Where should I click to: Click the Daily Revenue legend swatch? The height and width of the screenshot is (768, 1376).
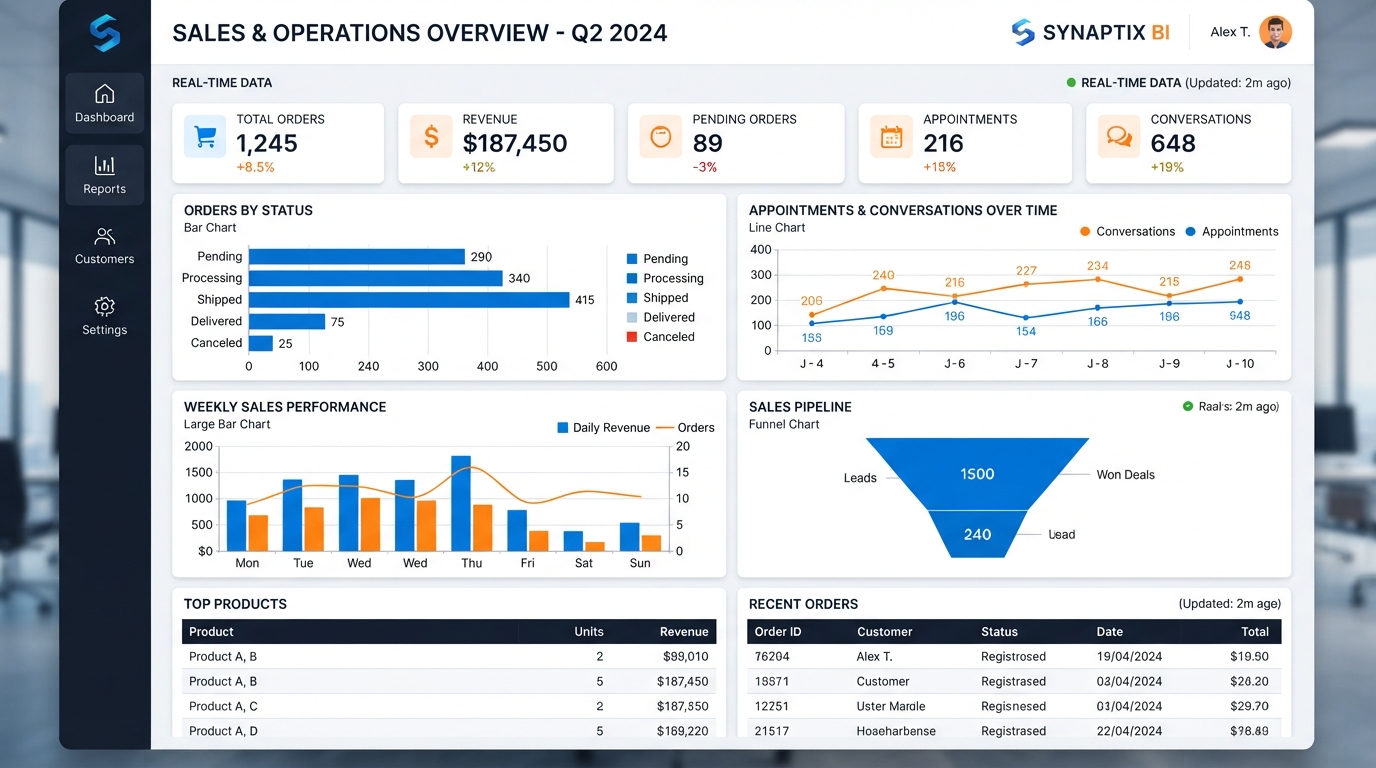coord(563,428)
